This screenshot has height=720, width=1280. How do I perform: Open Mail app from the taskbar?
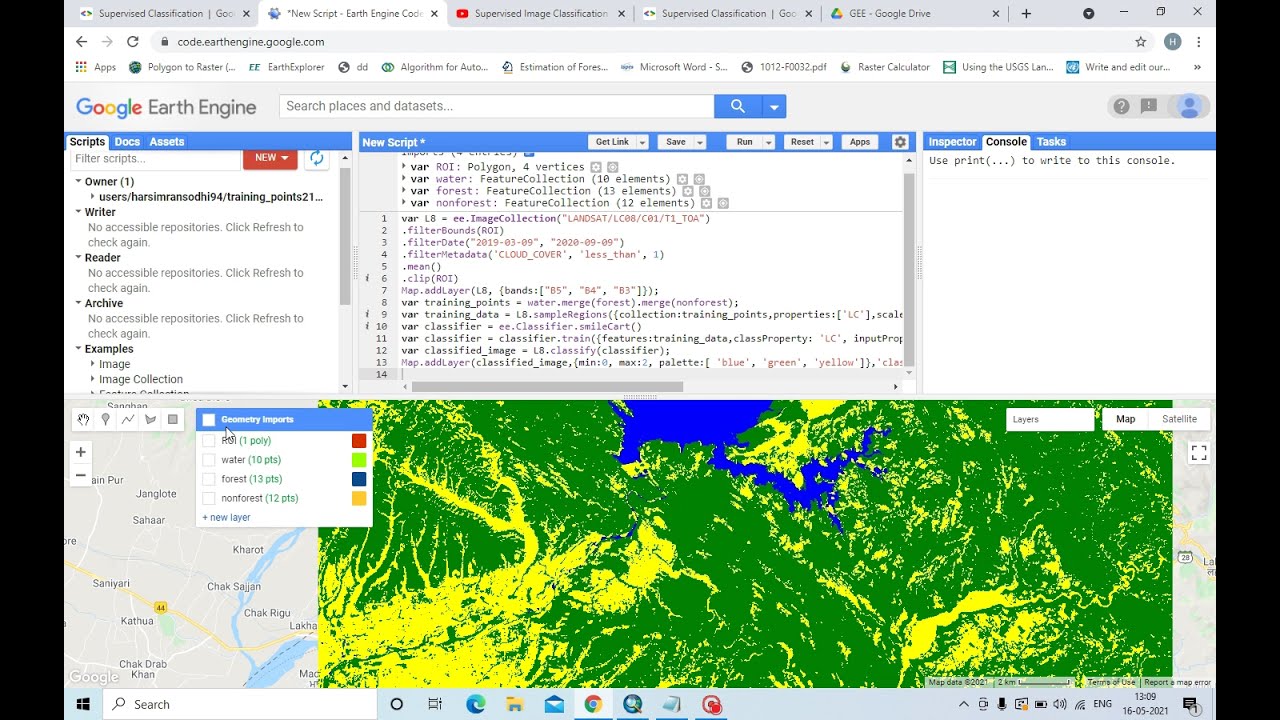pos(554,704)
